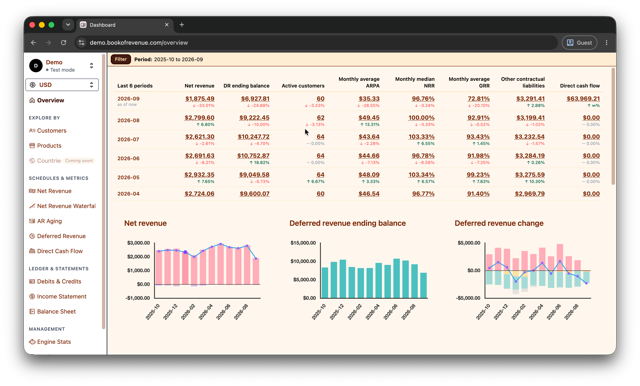
Task: Click GRR value 72.81%
Action: click(x=478, y=99)
